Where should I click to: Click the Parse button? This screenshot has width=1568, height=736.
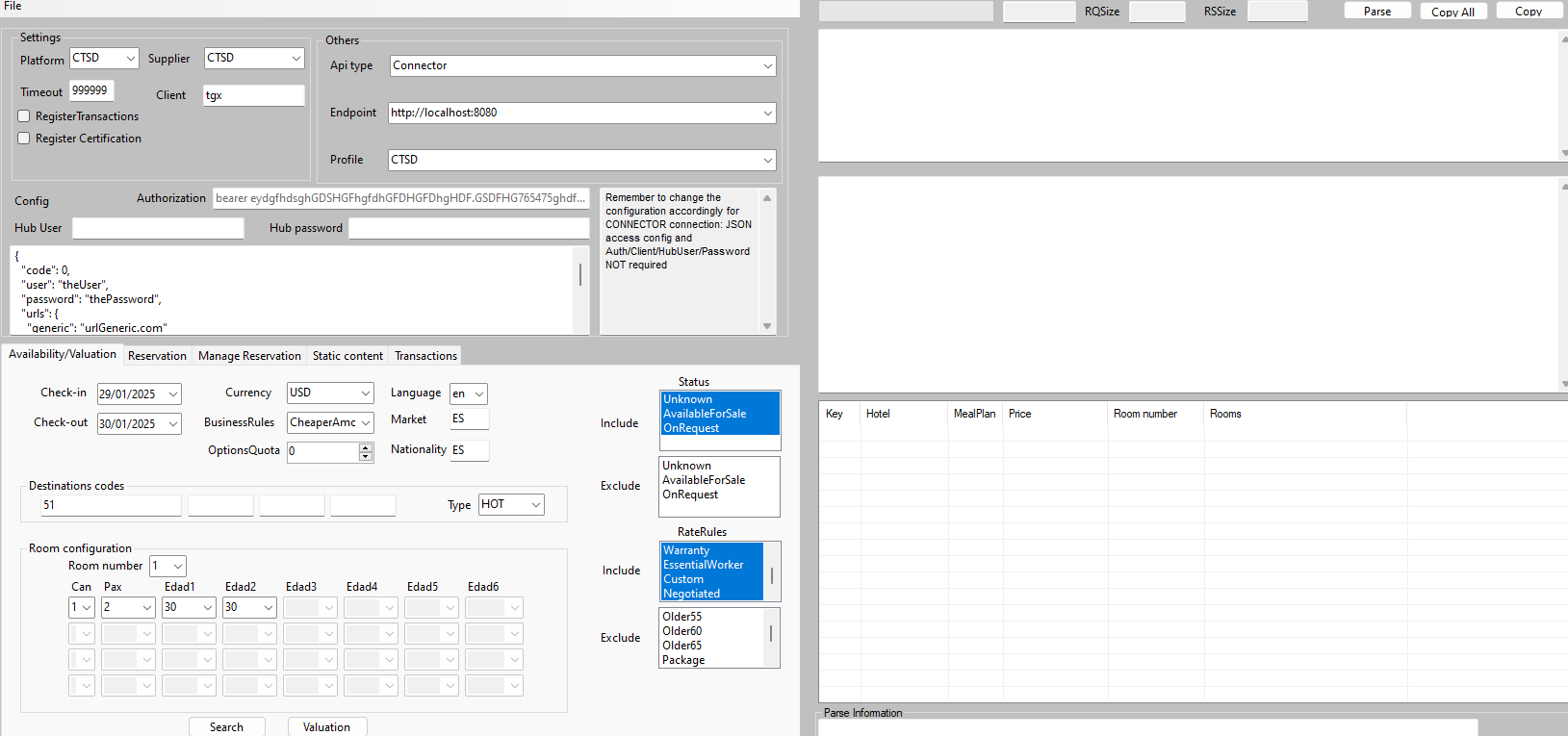pos(1377,12)
